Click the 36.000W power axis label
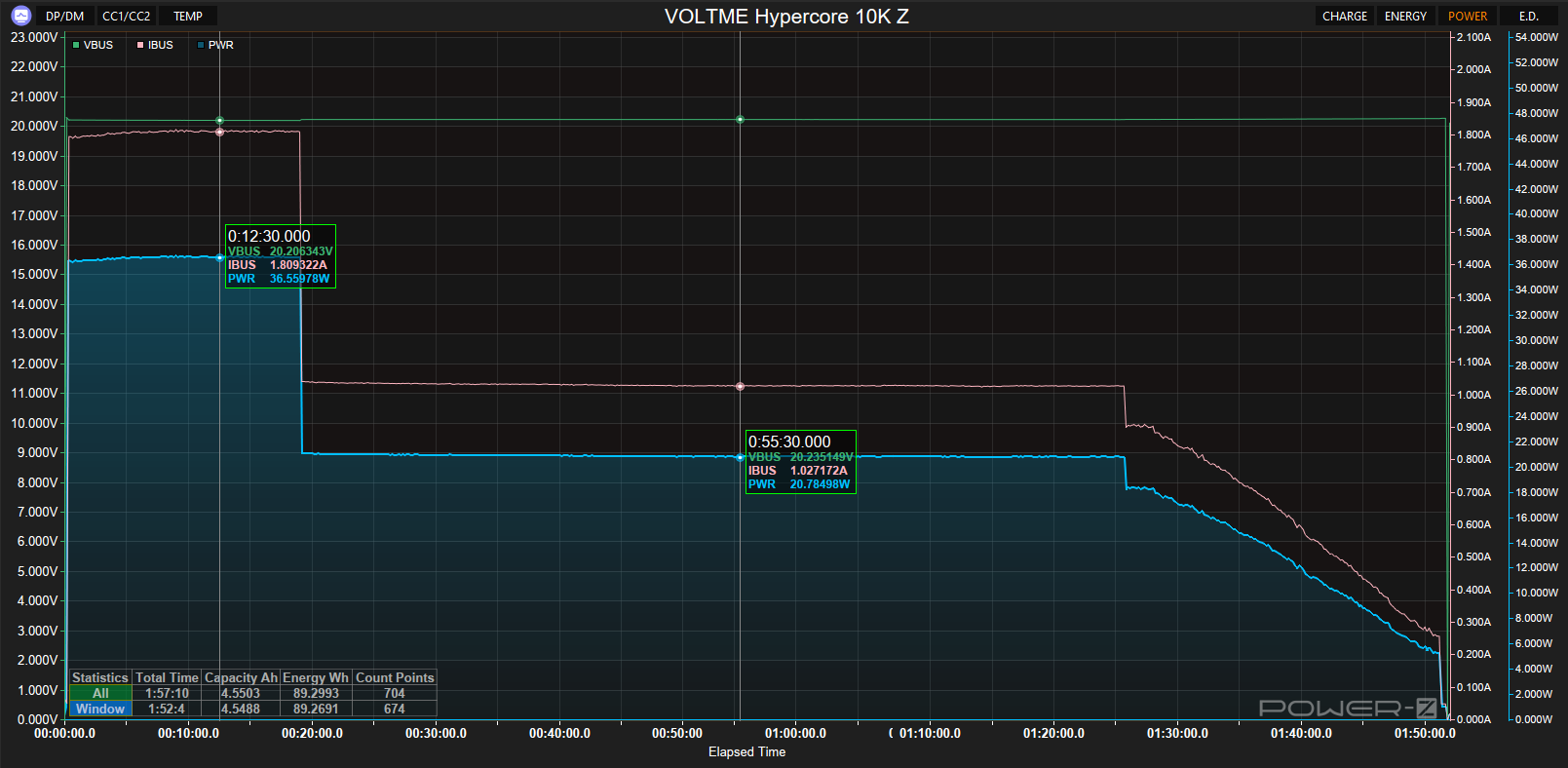Image resolution: width=1568 pixels, height=768 pixels. tap(1536, 264)
